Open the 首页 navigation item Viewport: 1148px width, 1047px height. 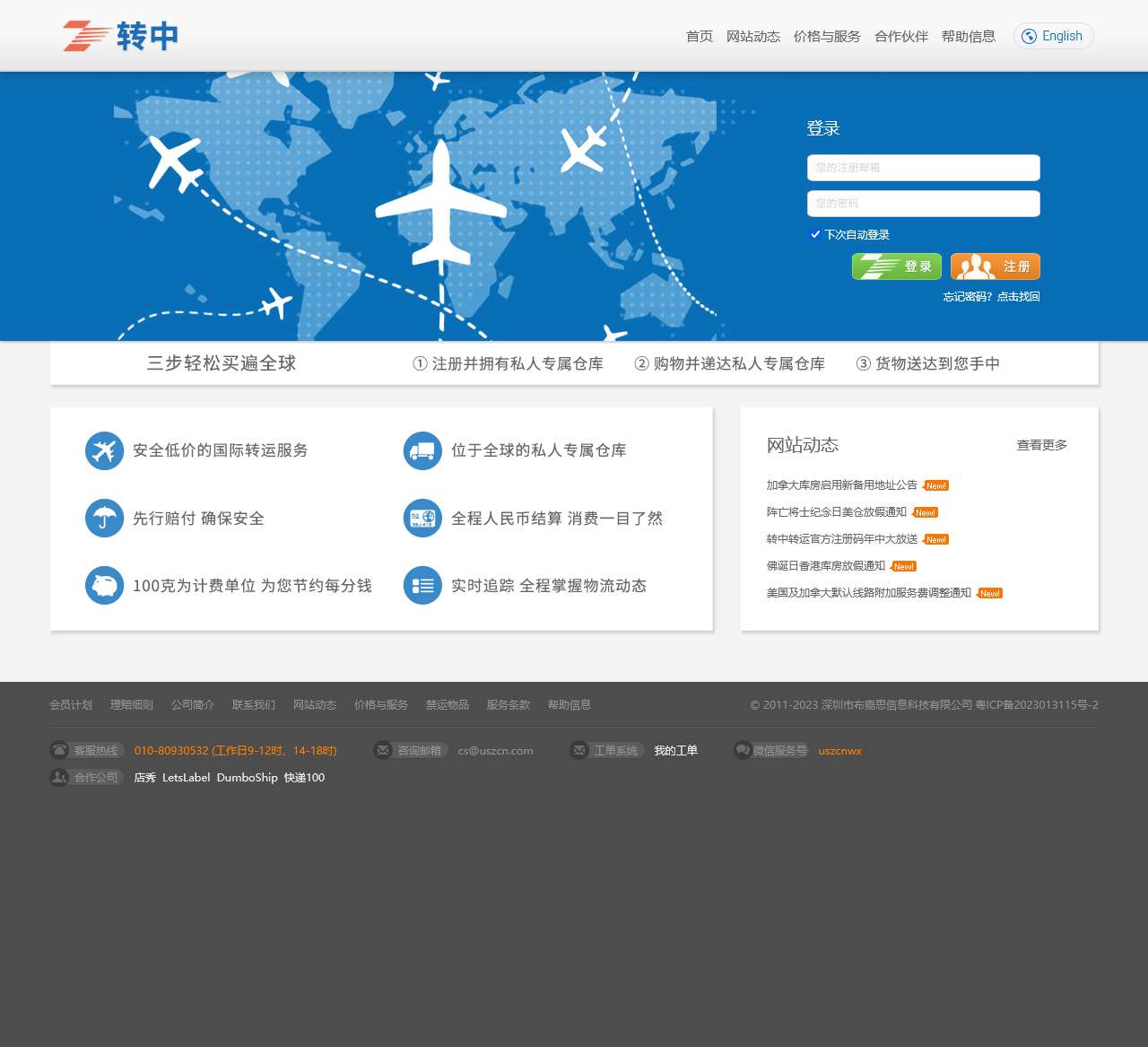pyautogui.click(x=700, y=37)
